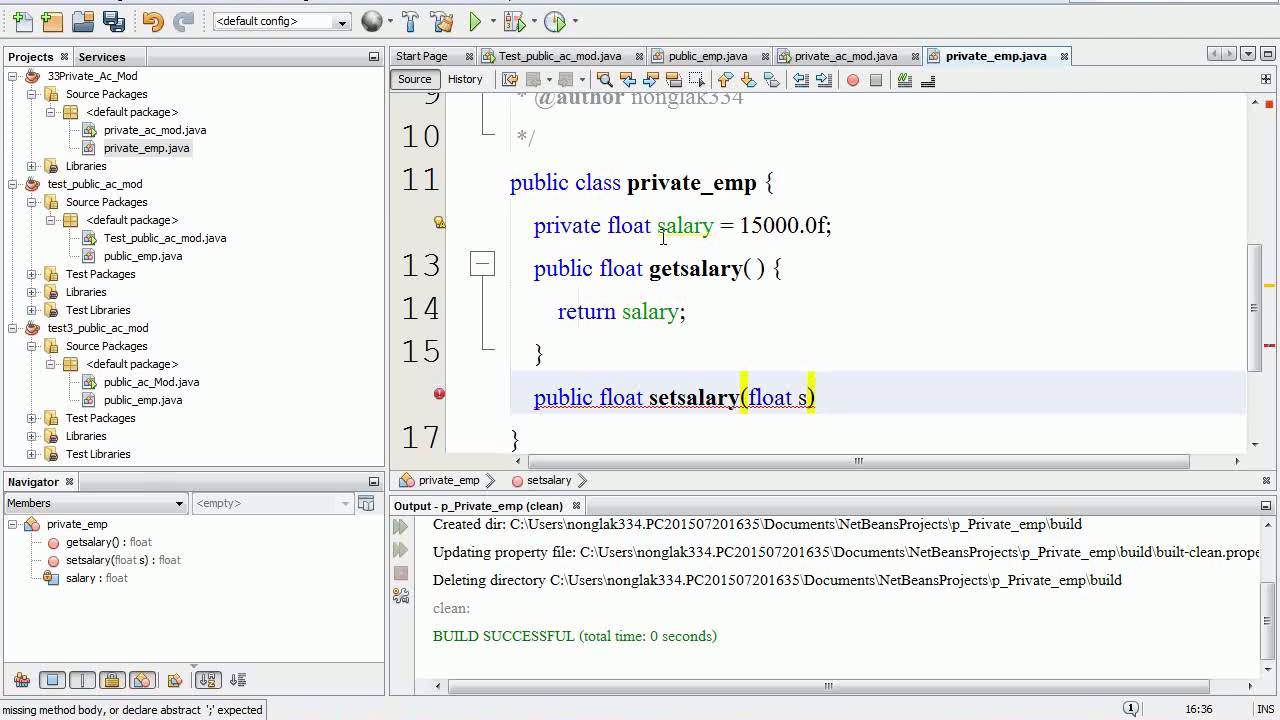Click the Comment code icon
The image size is (1280, 720).
(905, 80)
